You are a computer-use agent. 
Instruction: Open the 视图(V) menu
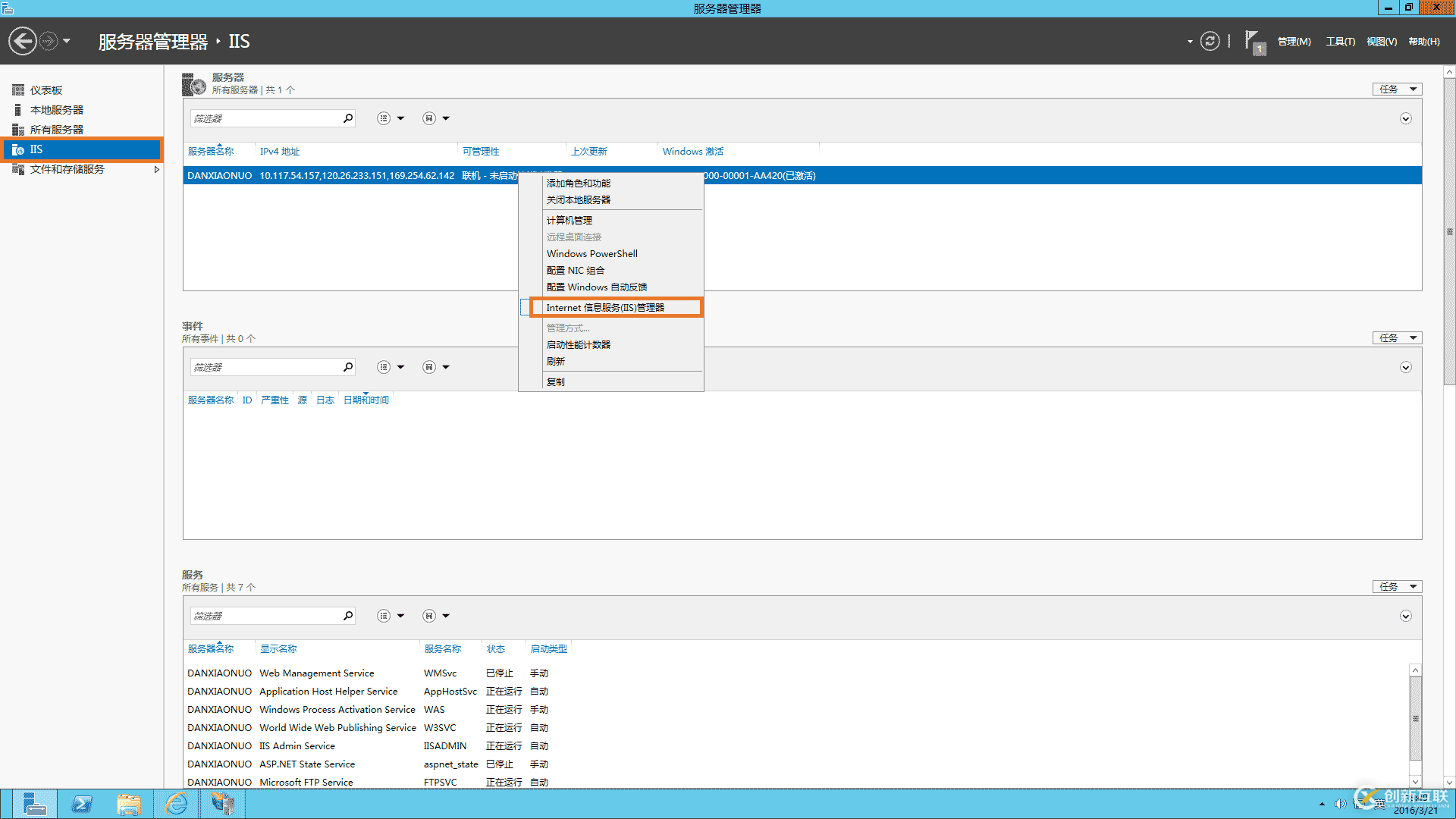1382,42
